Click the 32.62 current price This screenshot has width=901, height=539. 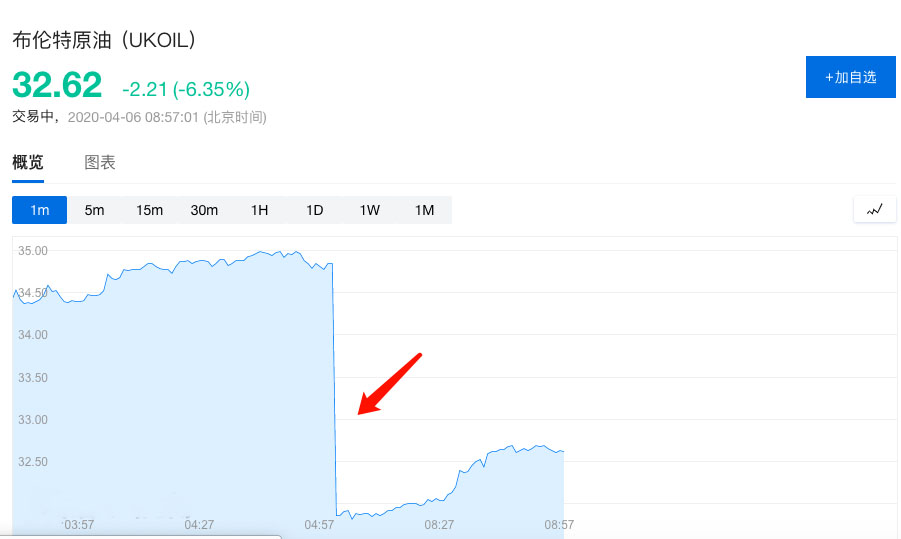(x=57, y=85)
